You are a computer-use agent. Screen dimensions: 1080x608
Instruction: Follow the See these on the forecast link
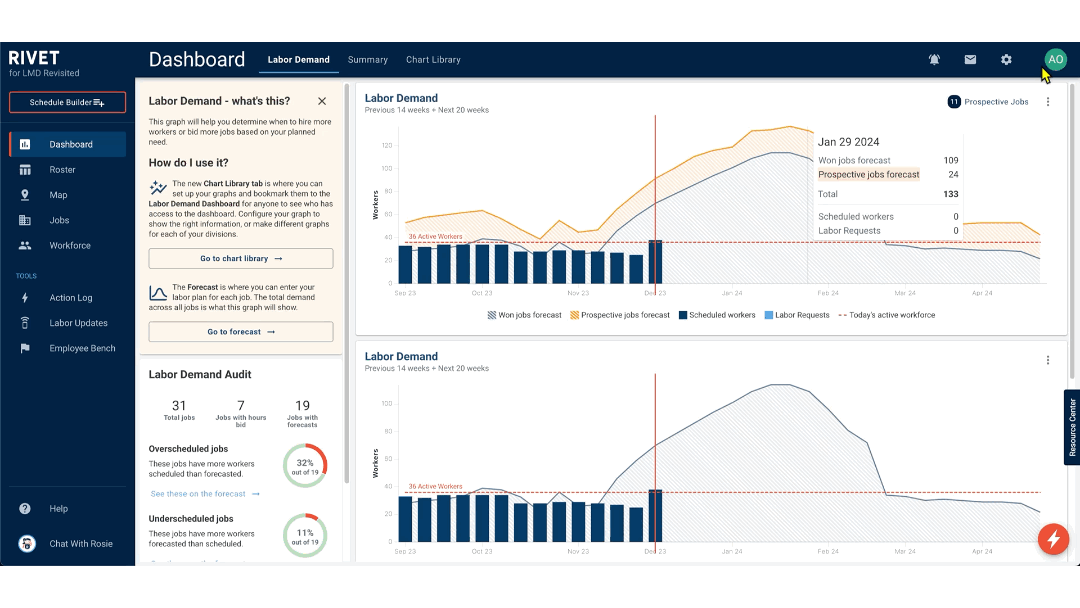205,494
